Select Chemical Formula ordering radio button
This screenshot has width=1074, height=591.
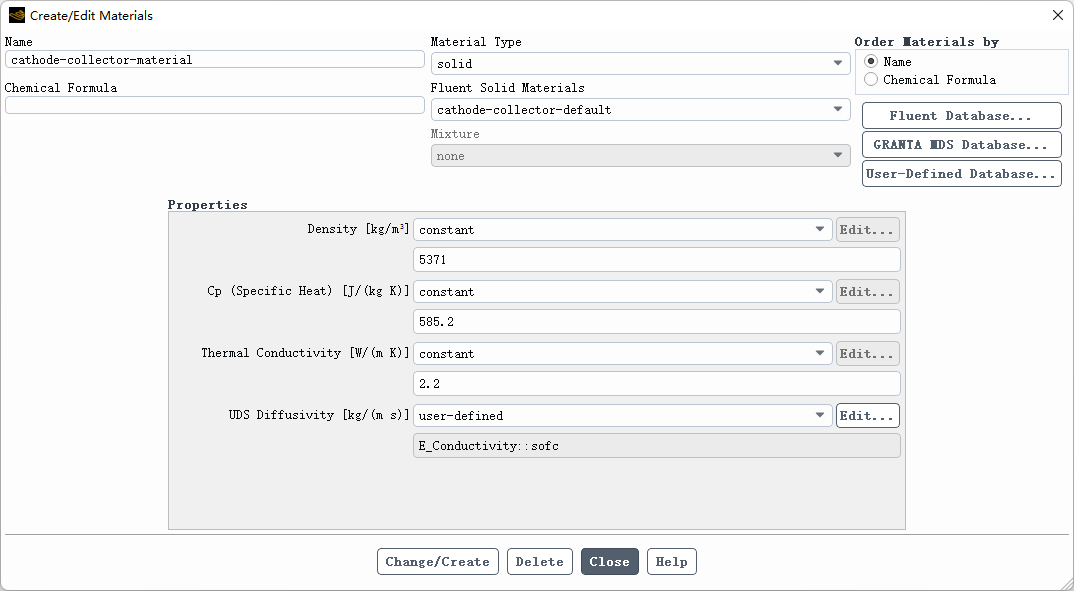click(x=871, y=80)
